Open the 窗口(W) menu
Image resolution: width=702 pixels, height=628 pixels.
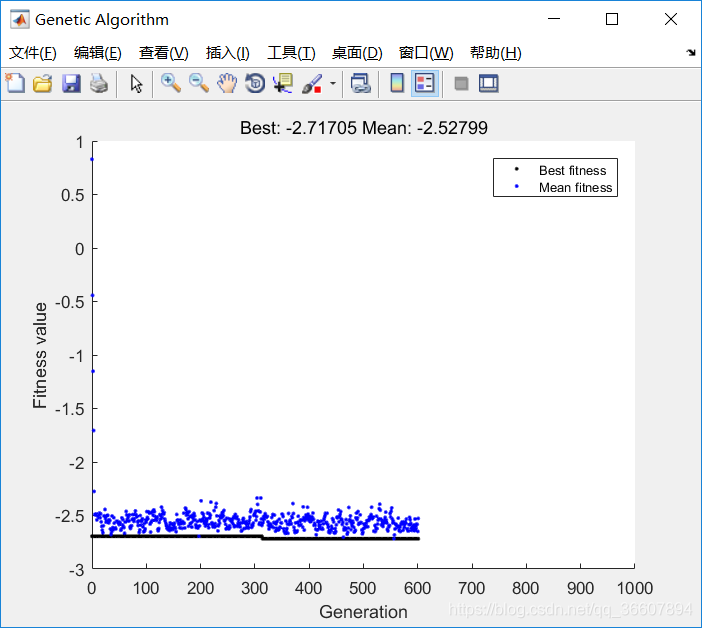coord(426,53)
